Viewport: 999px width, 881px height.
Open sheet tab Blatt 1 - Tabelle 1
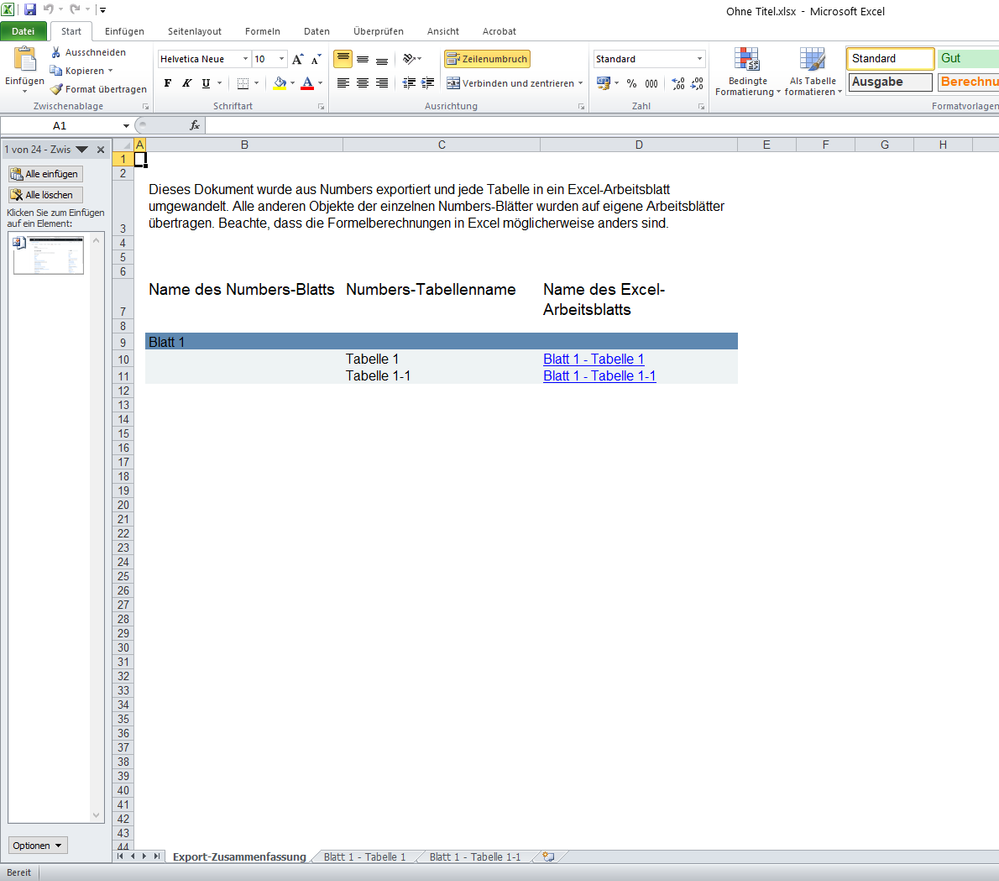[x=364, y=857]
